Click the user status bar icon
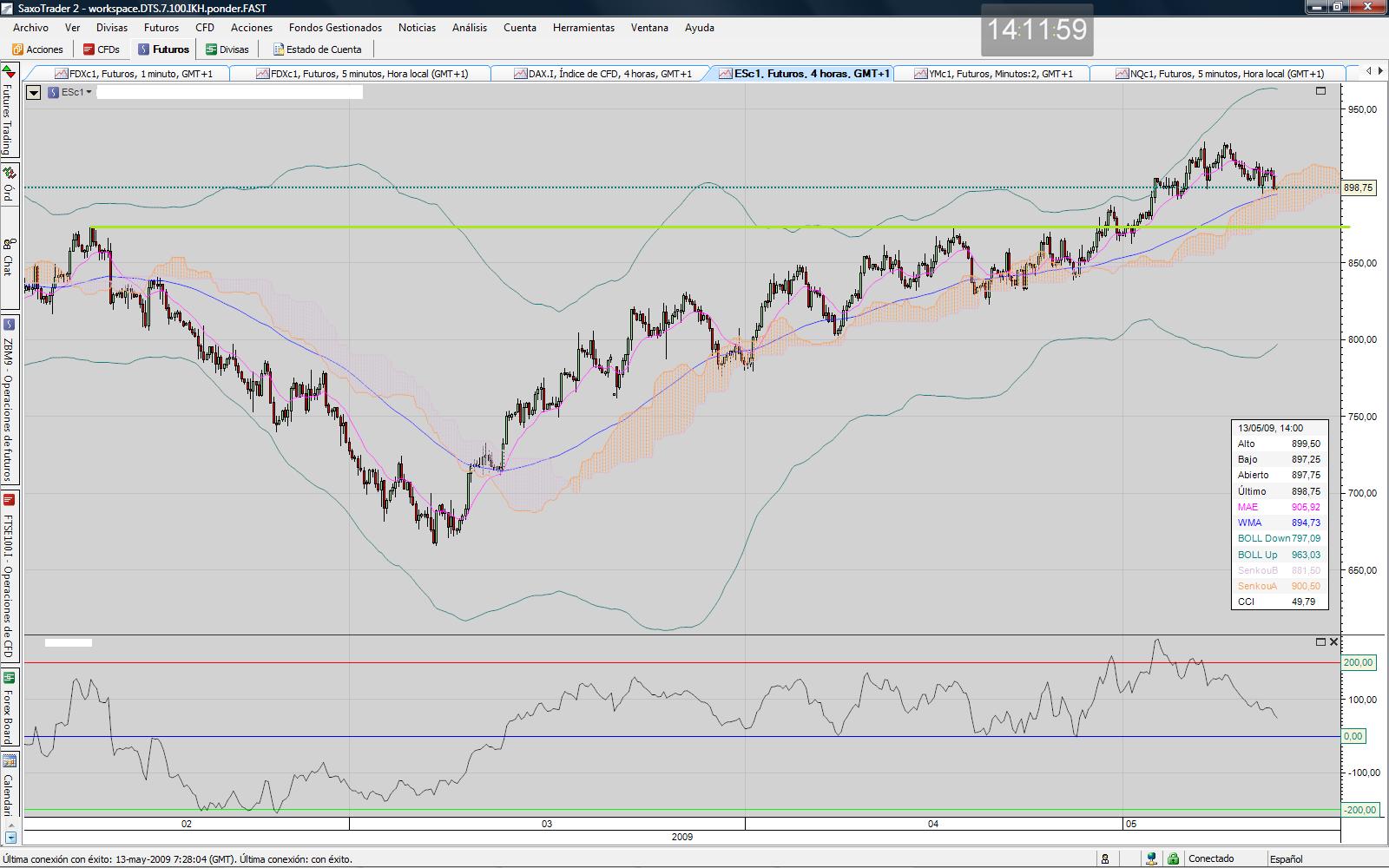 (1105, 859)
